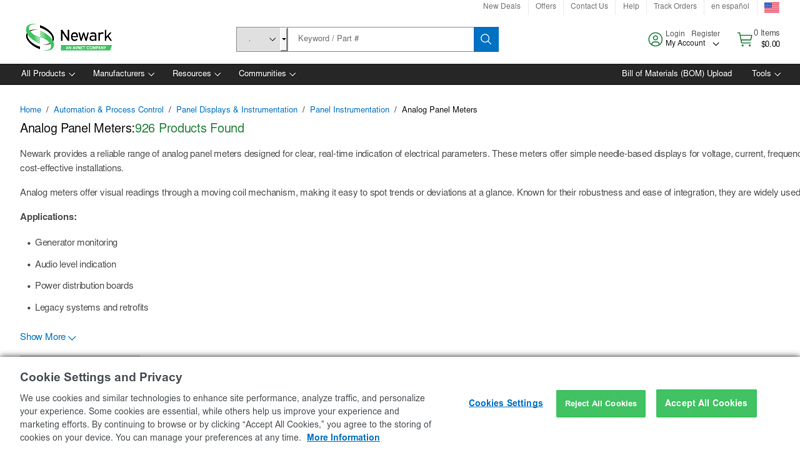This screenshot has width=800, height=450.
Task: Go to Panel Instrumentation breadcrumb
Action: (x=349, y=110)
